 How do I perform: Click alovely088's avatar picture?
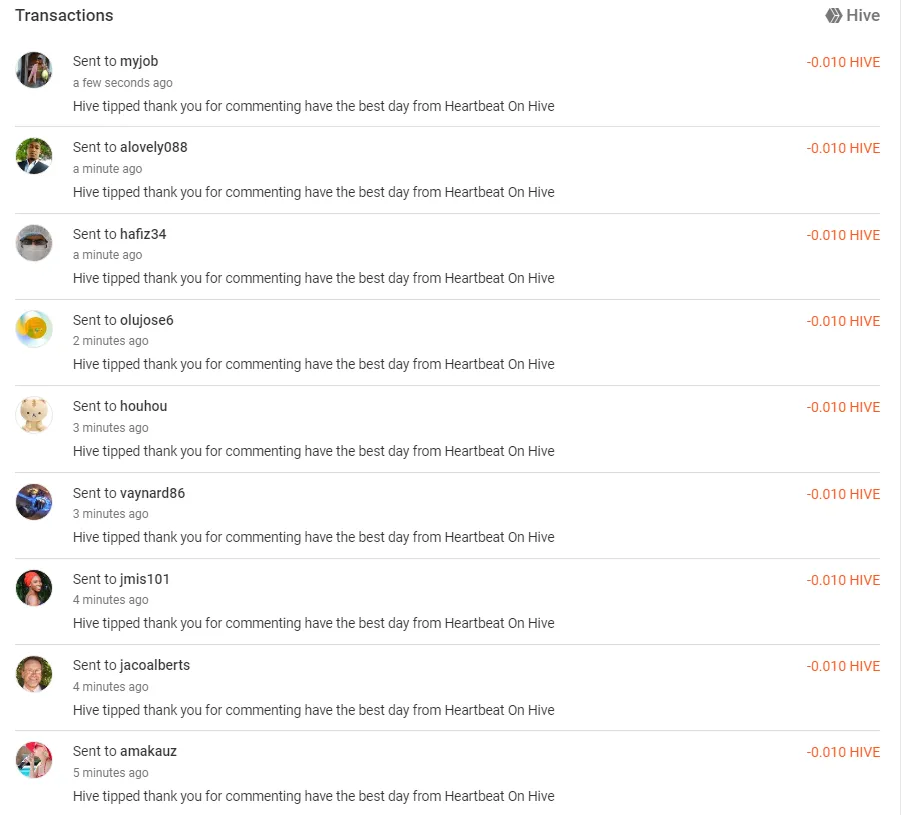(34, 156)
